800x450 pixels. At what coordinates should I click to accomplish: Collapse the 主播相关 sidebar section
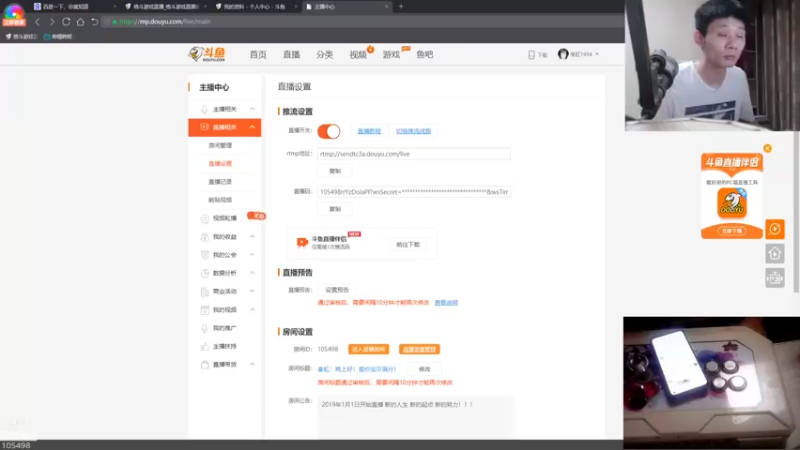pyautogui.click(x=252, y=109)
